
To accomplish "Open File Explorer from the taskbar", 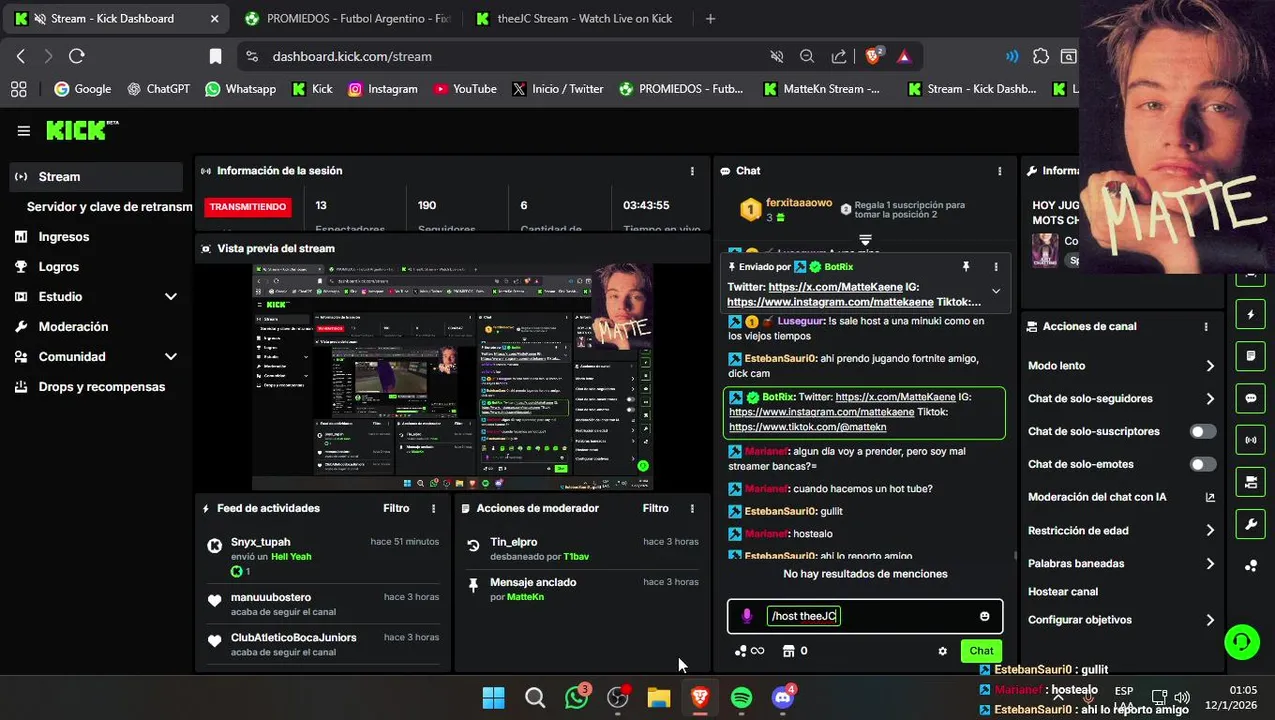I will click(659, 698).
